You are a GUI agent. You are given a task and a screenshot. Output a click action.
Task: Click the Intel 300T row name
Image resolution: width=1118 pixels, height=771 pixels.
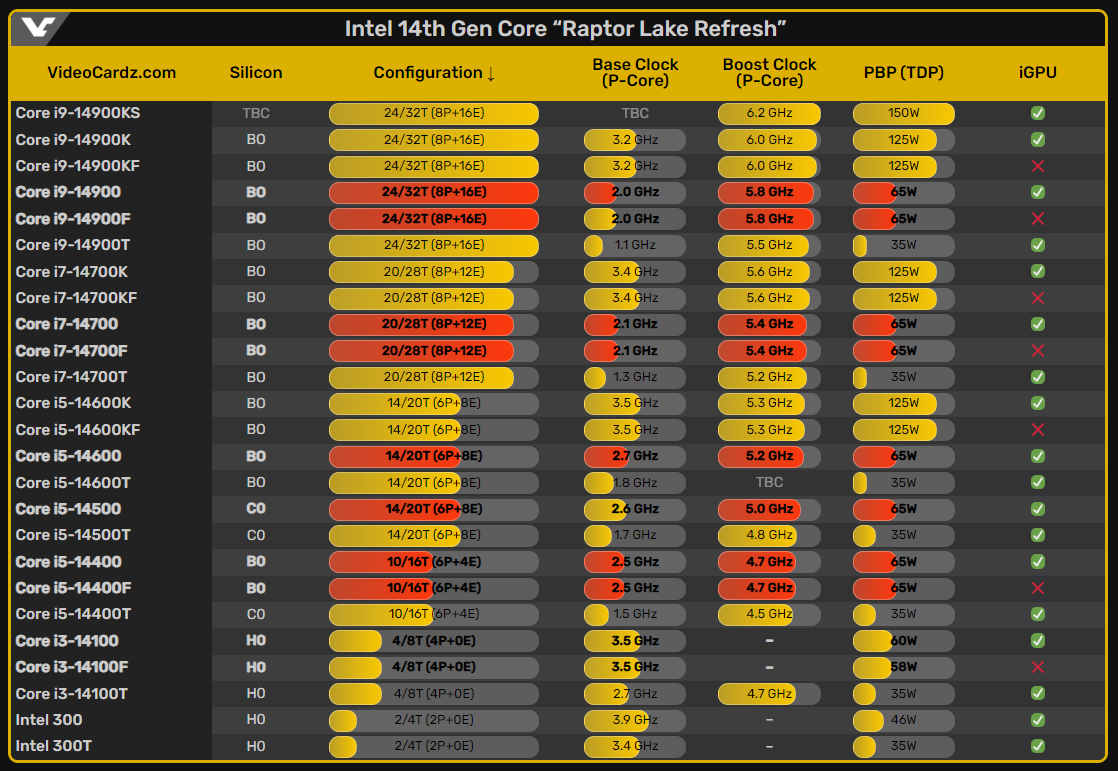pyautogui.click(x=53, y=746)
